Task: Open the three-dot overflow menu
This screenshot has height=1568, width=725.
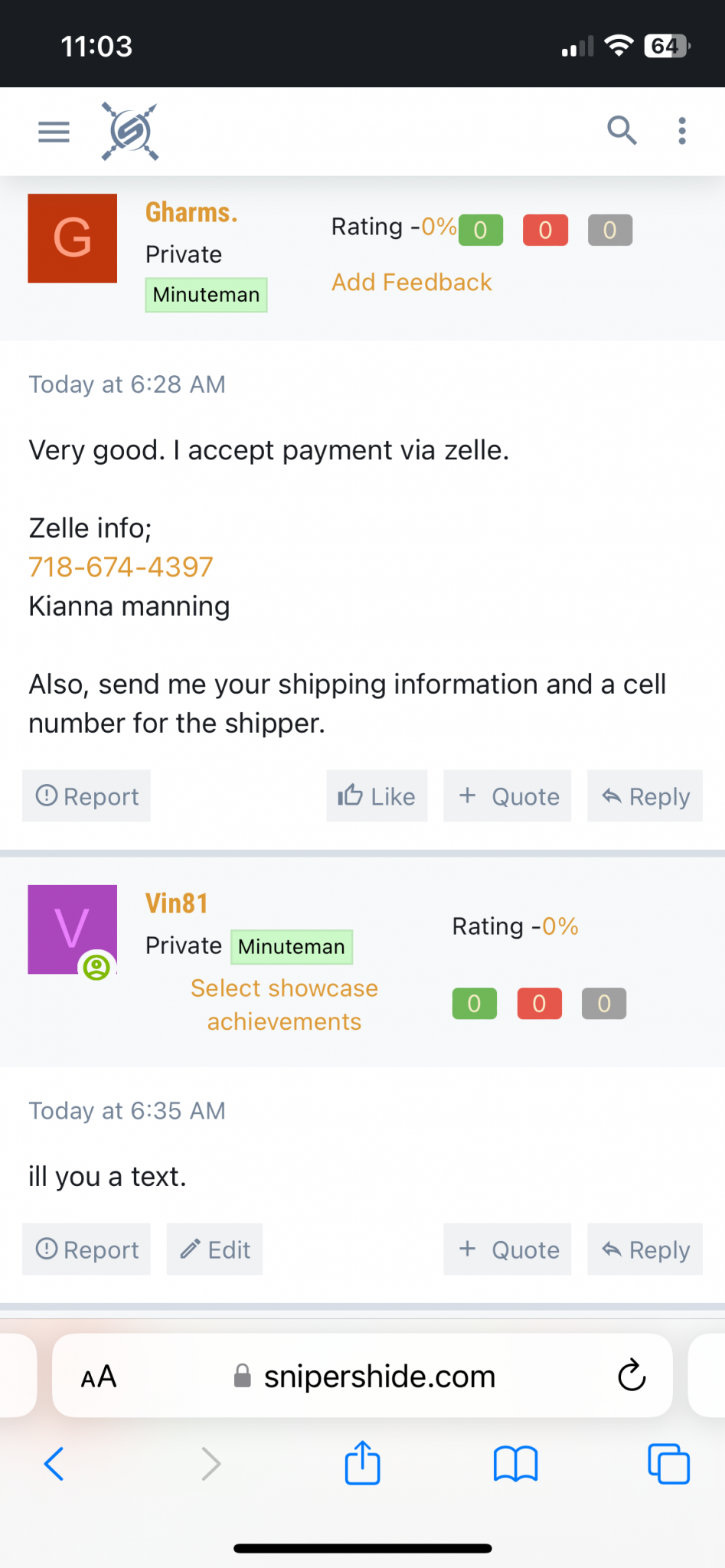Action: pos(682,131)
